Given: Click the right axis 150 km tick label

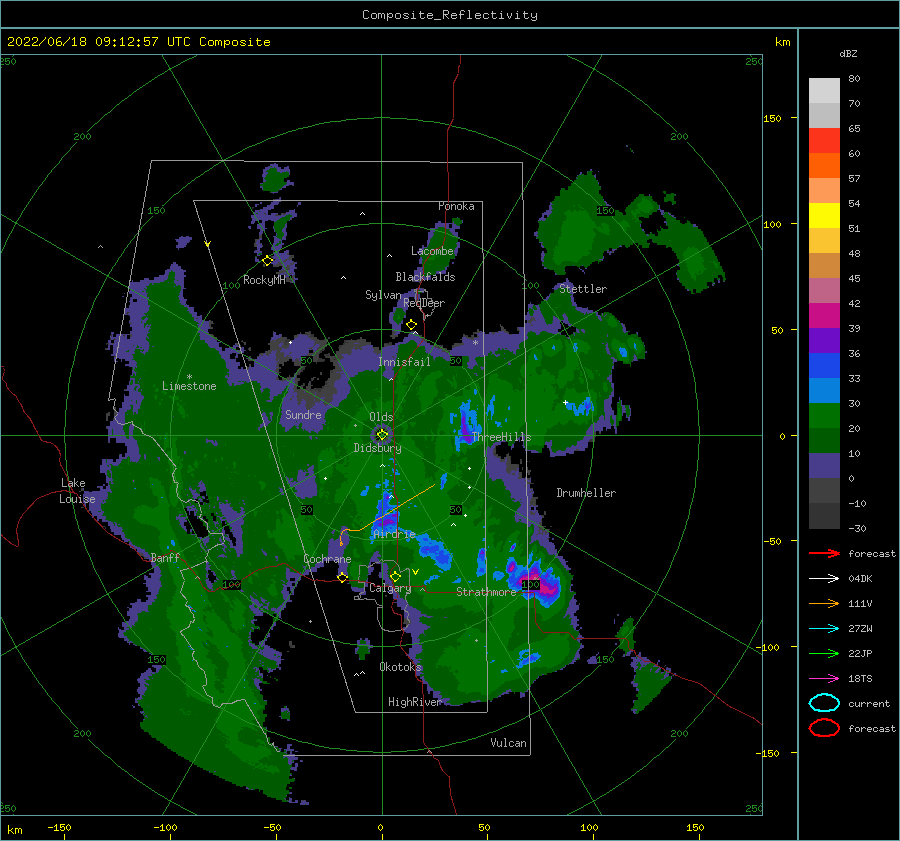Looking at the screenshot, I should (772, 118).
